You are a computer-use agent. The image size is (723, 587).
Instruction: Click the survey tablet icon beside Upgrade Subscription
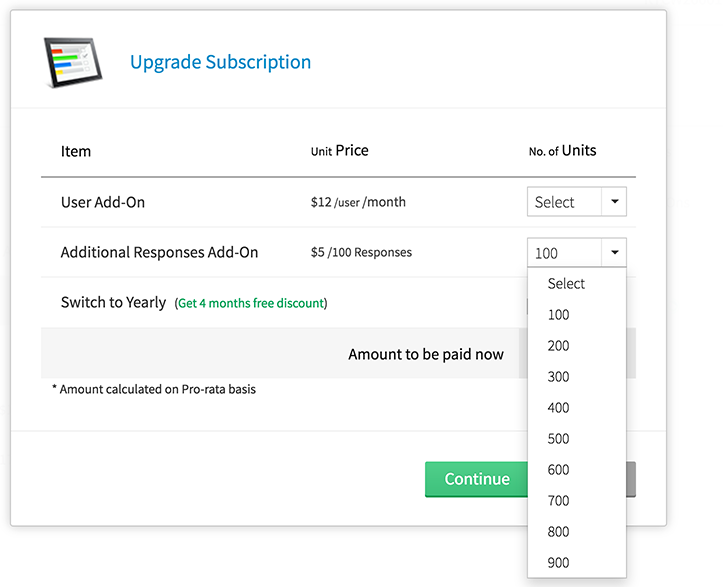[x=75, y=62]
